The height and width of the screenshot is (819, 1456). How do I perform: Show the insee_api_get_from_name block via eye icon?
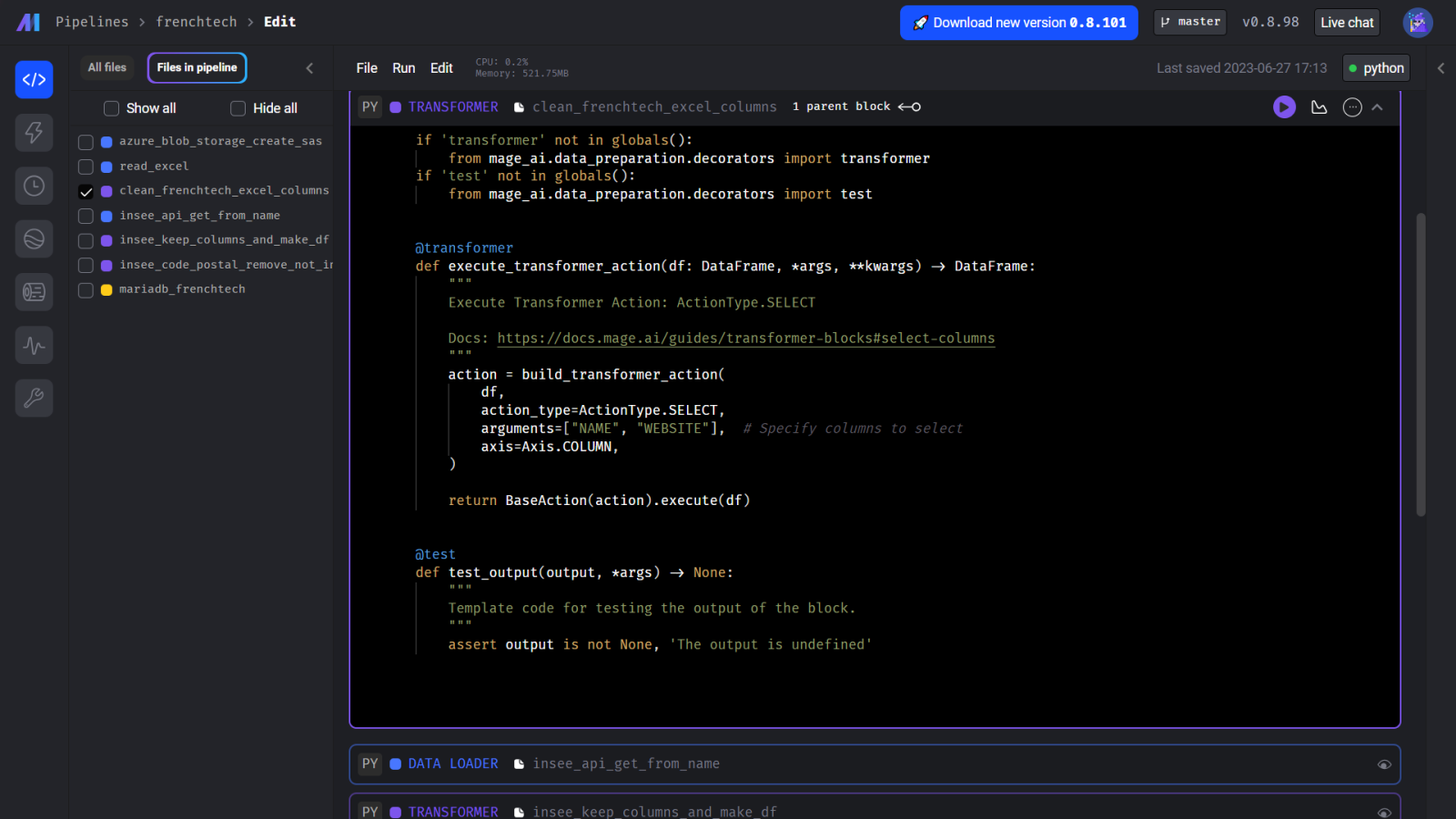tap(1383, 764)
